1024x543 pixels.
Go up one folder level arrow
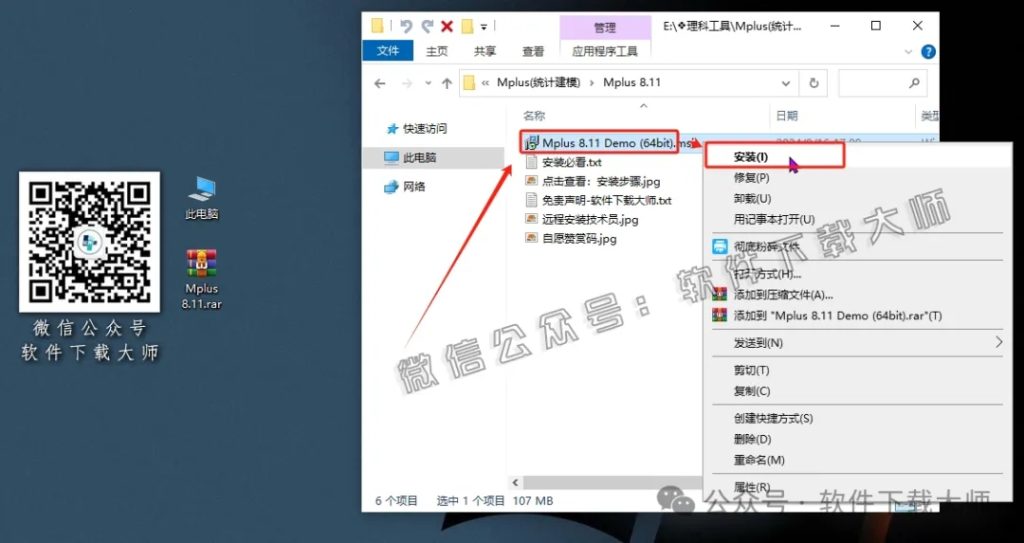click(x=447, y=83)
